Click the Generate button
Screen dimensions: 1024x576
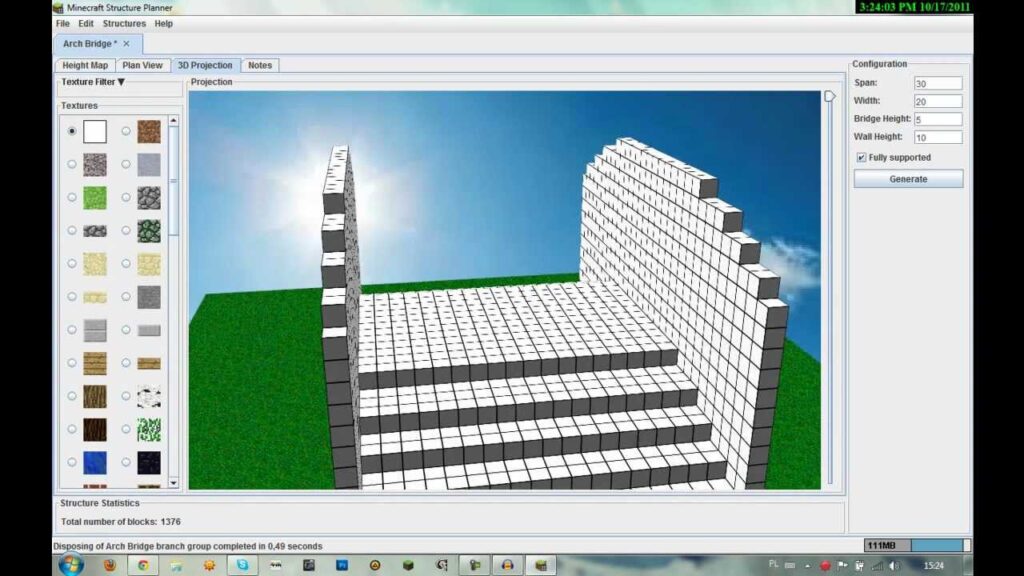pyautogui.click(x=908, y=179)
